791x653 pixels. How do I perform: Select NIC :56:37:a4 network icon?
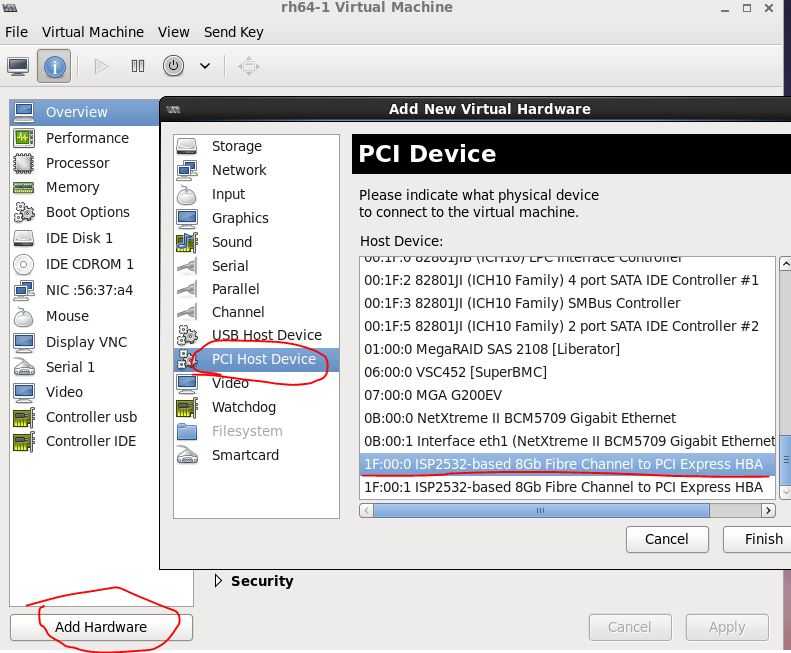(24, 290)
